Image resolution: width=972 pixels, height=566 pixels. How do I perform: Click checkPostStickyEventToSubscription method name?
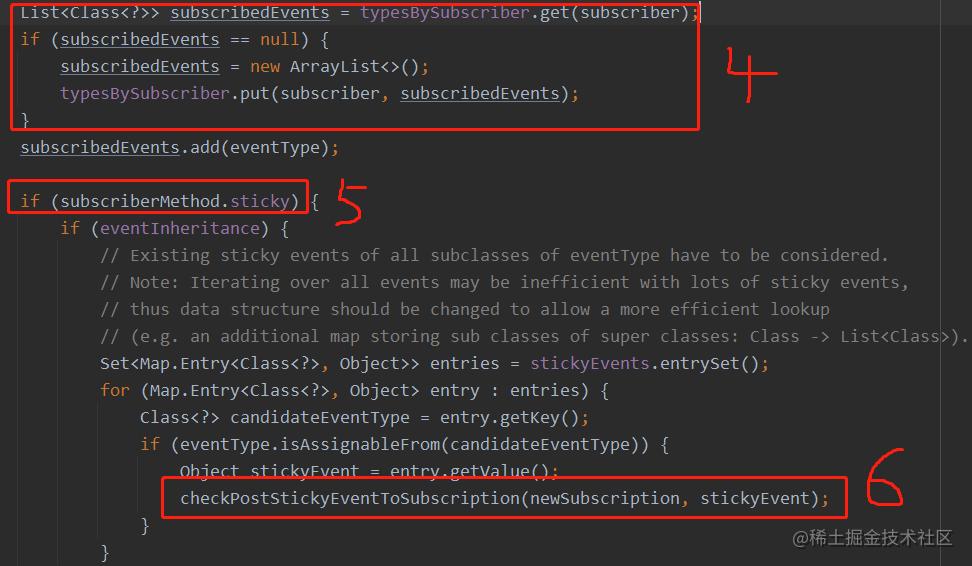pyautogui.click(x=350, y=498)
